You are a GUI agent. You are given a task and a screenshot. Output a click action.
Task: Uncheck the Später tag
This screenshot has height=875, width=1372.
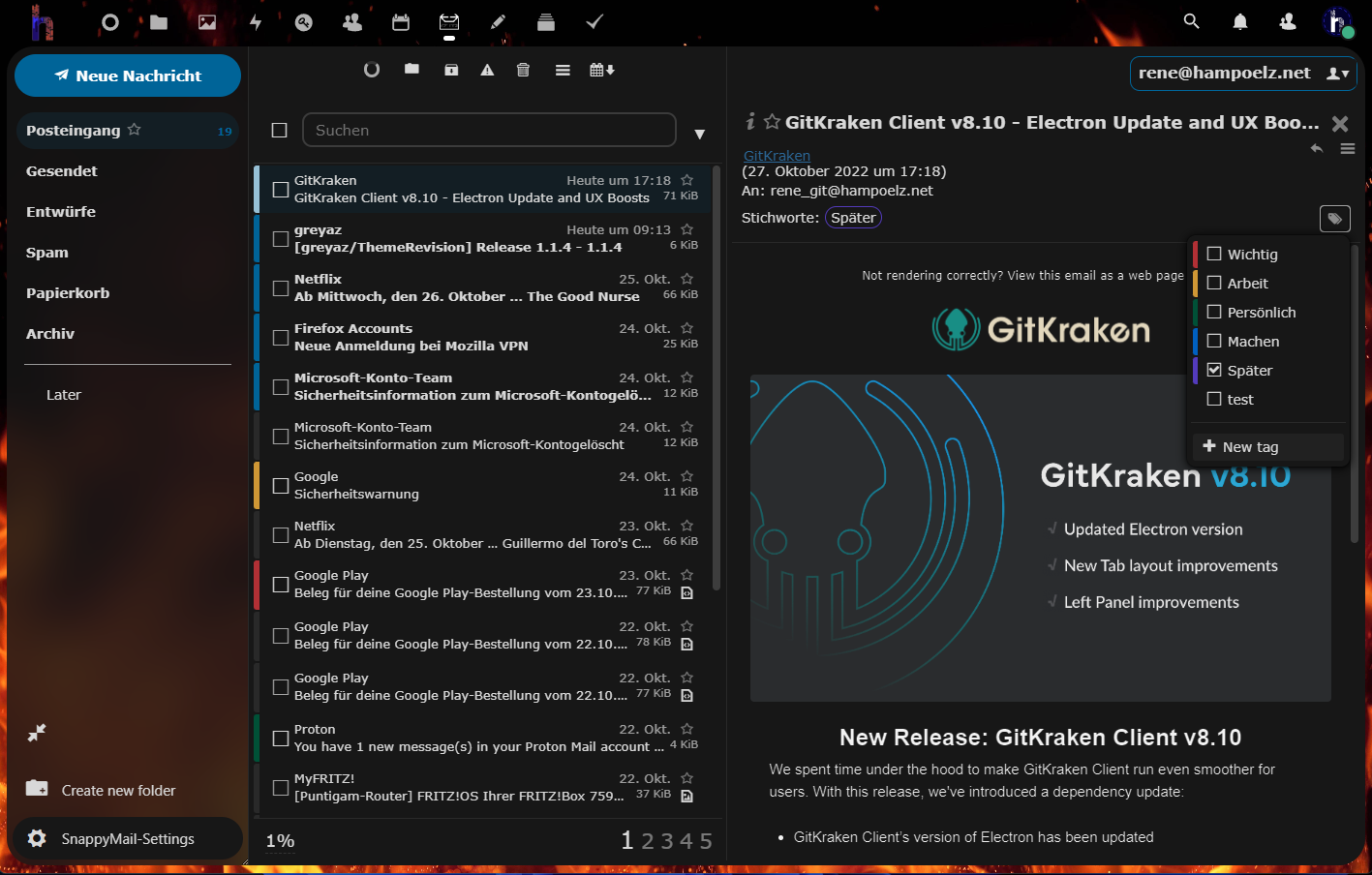(x=1214, y=370)
